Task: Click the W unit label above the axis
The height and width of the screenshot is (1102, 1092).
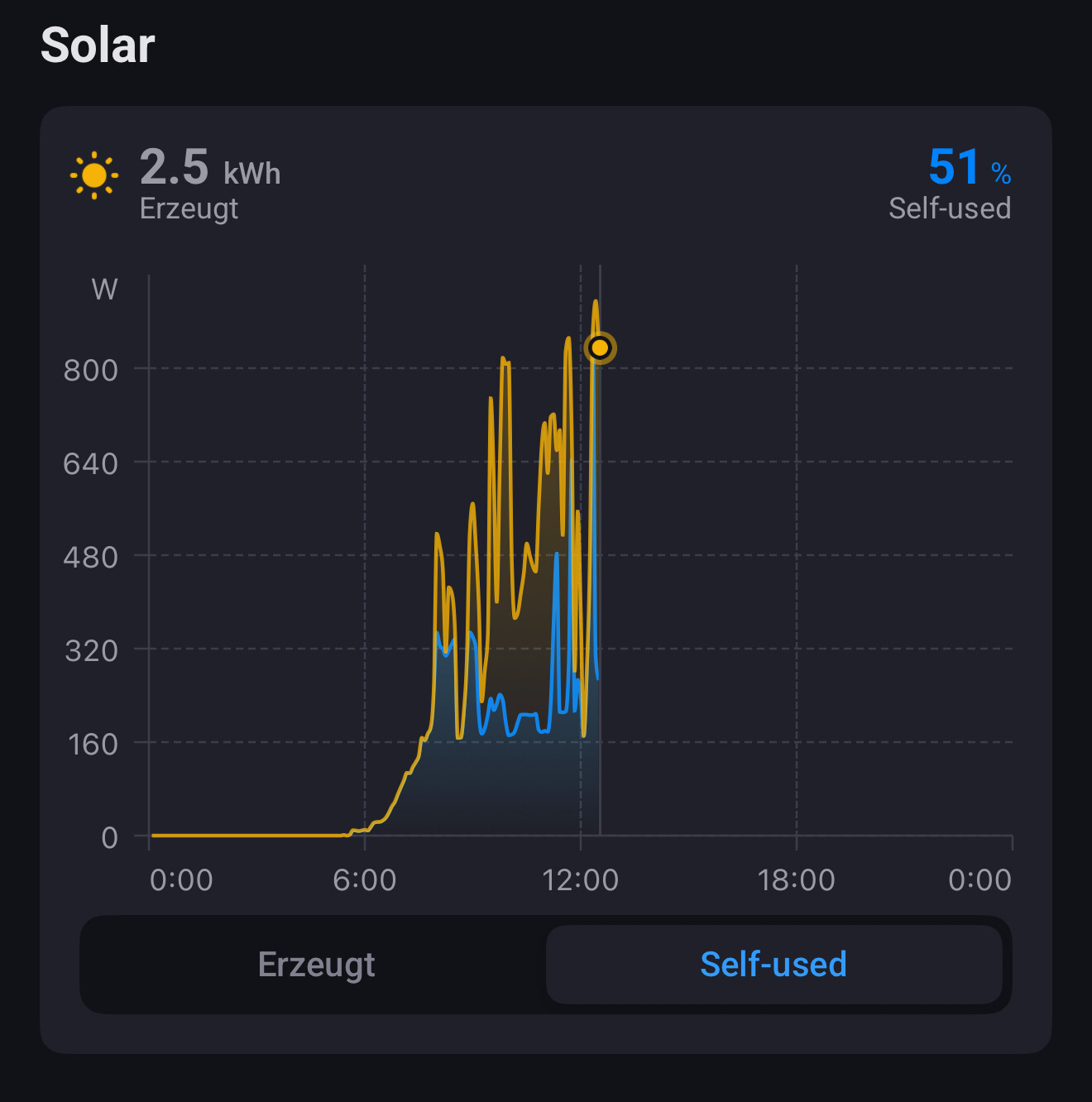Action: click(105, 290)
